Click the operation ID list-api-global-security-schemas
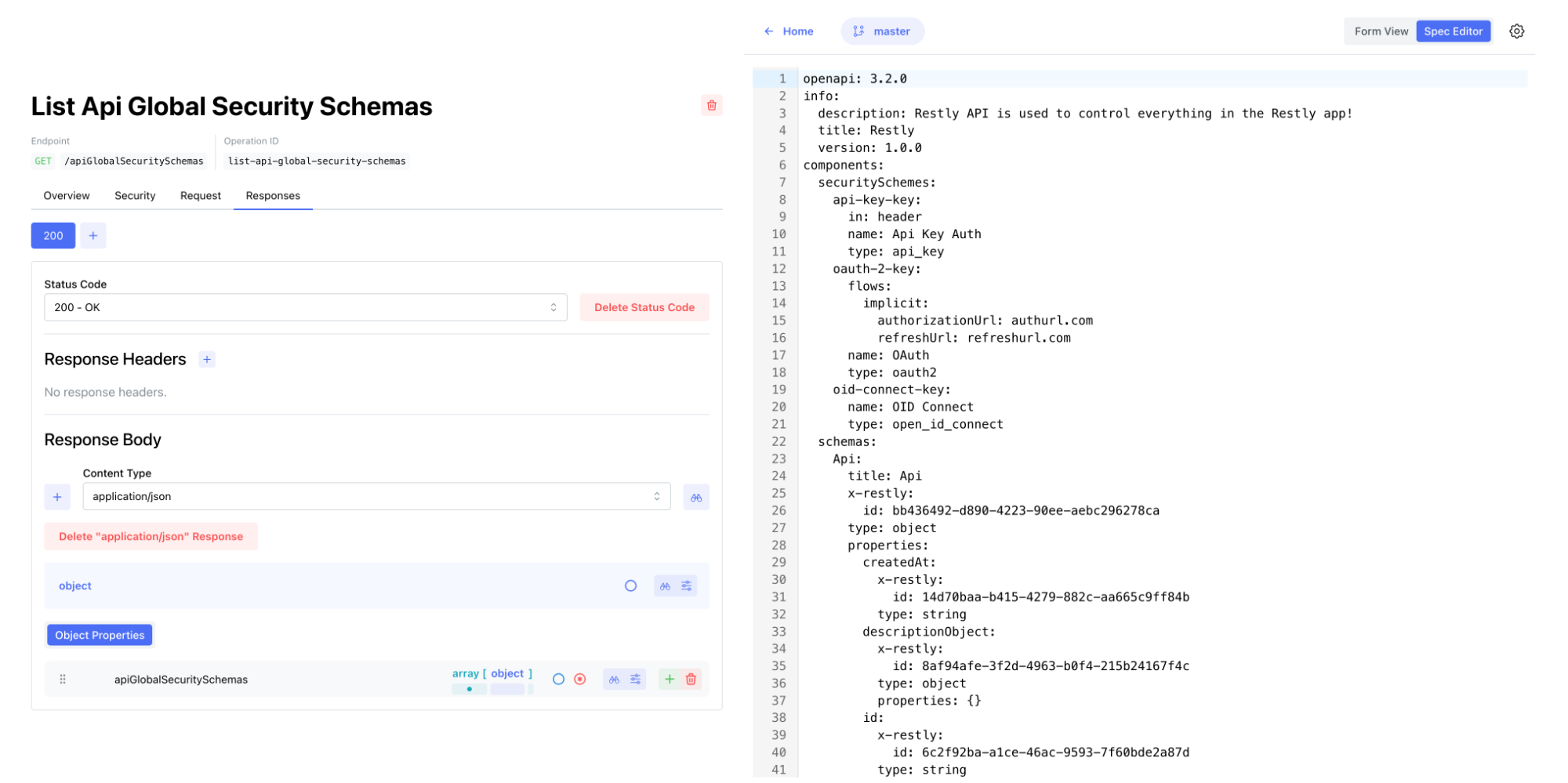This screenshot has width=1568, height=783. 317,161
